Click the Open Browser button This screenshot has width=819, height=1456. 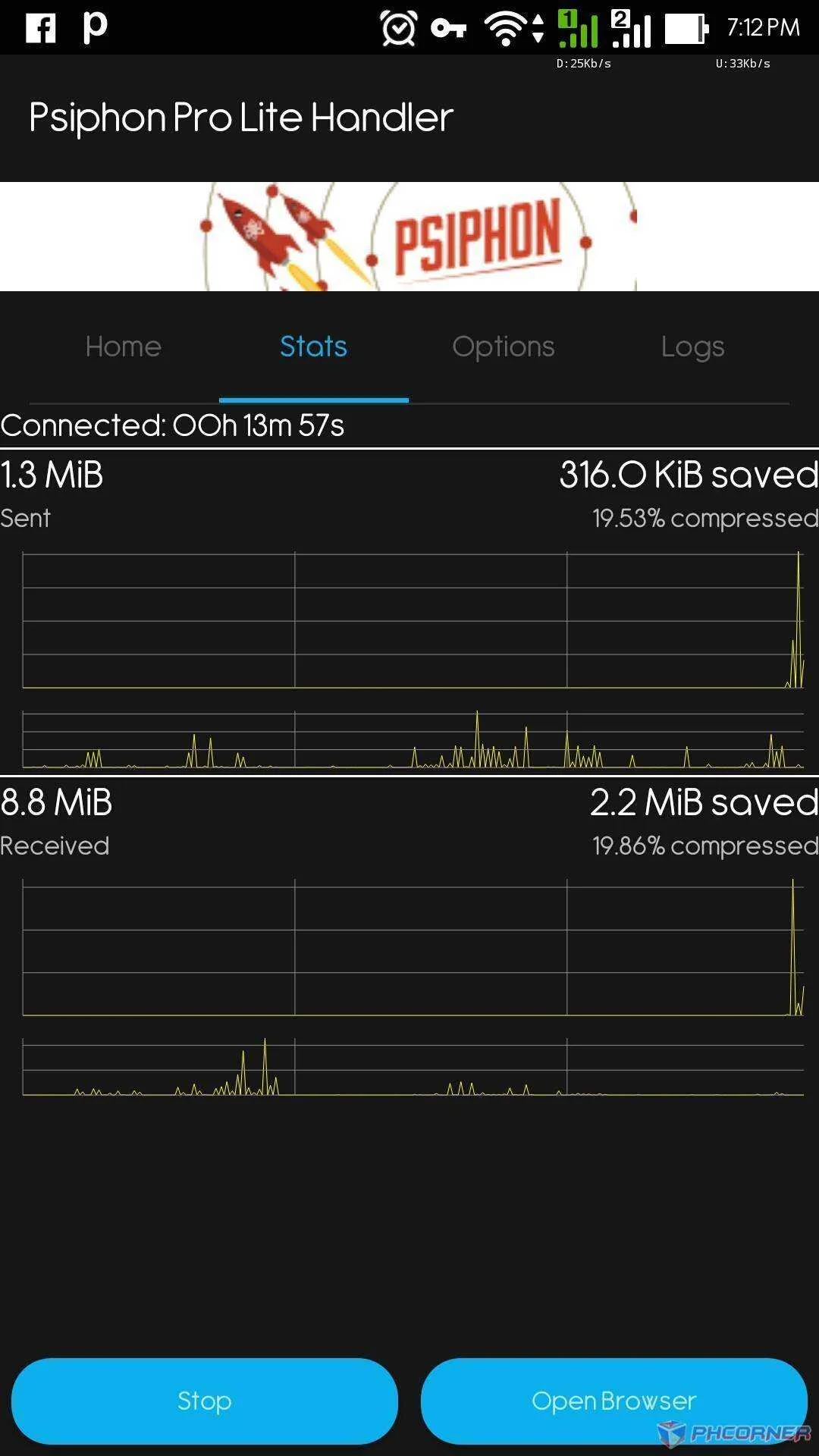pos(614,1401)
